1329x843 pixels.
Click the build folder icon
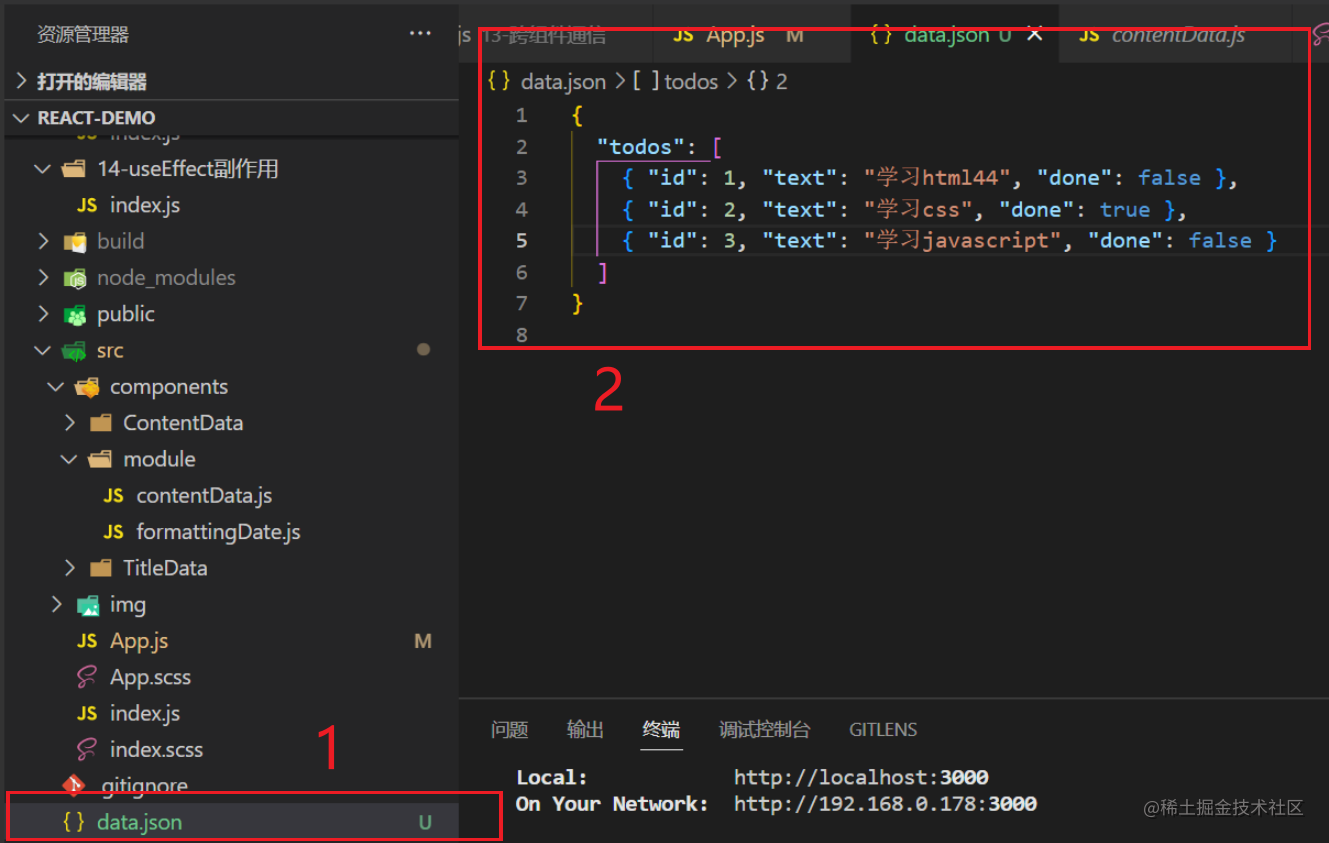[x=75, y=241]
